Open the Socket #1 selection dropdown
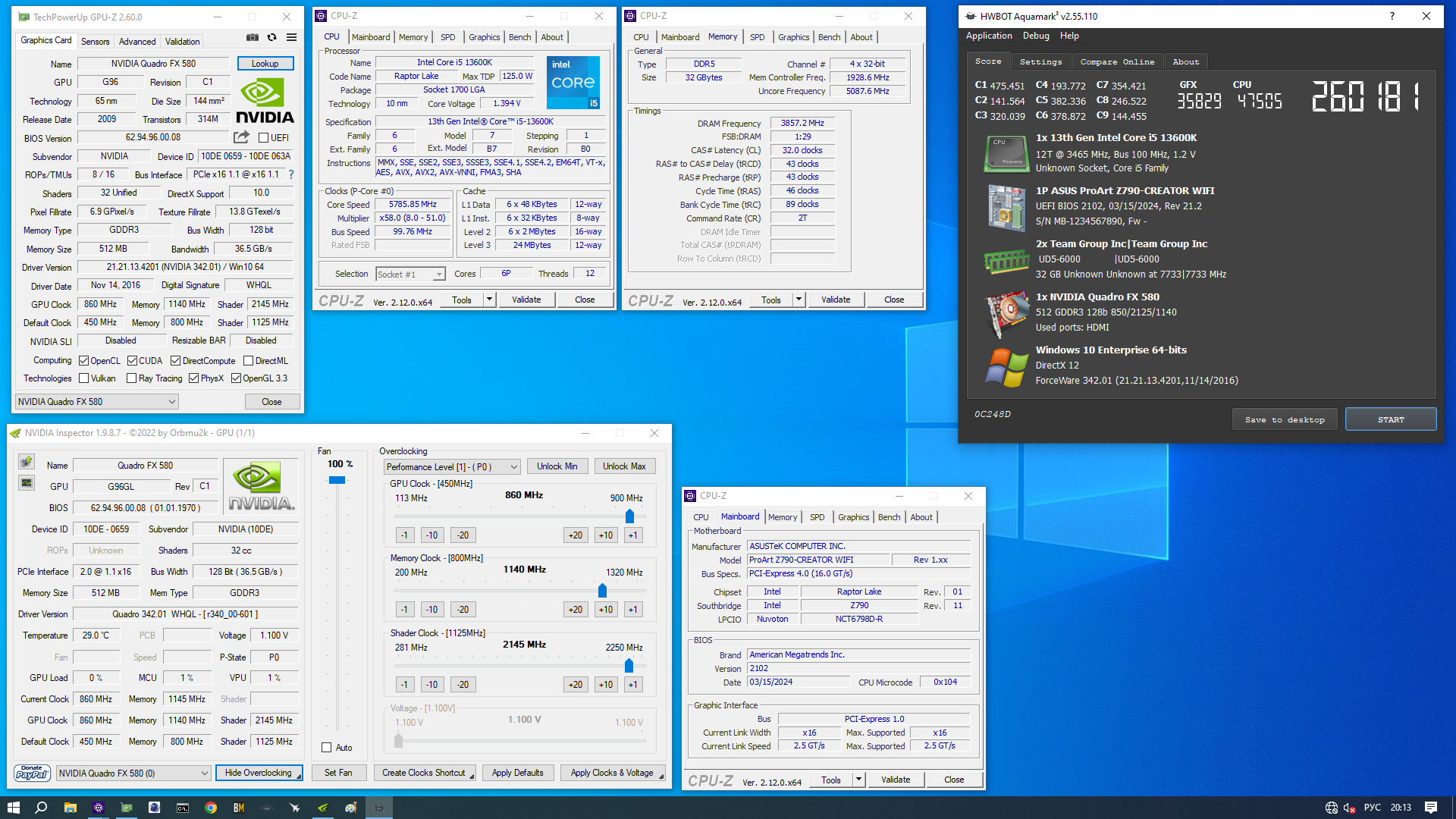Screen dimensions: 1456x819 [410, 275]
